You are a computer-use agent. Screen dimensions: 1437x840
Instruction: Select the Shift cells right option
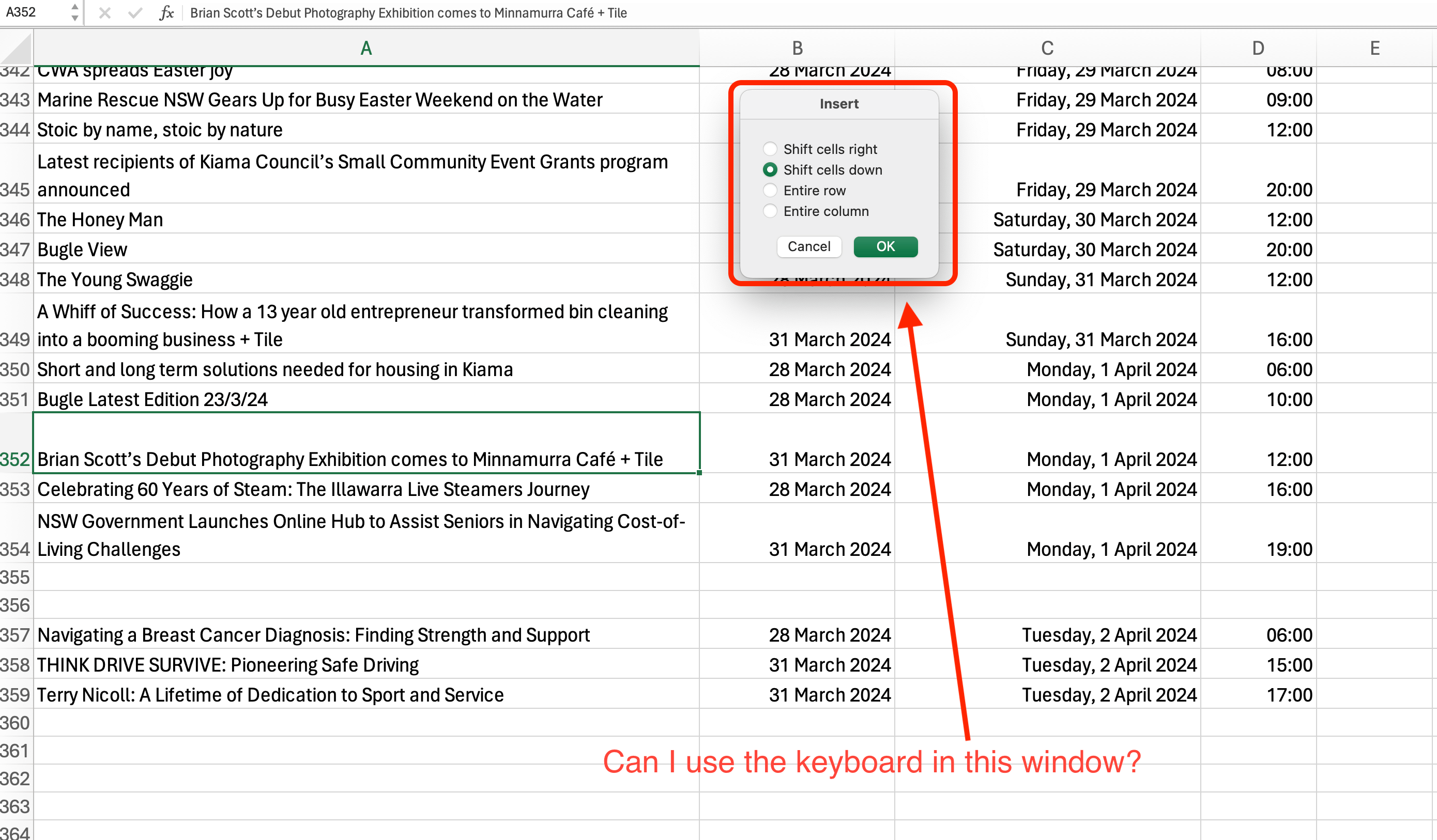[x=770, y=149]
